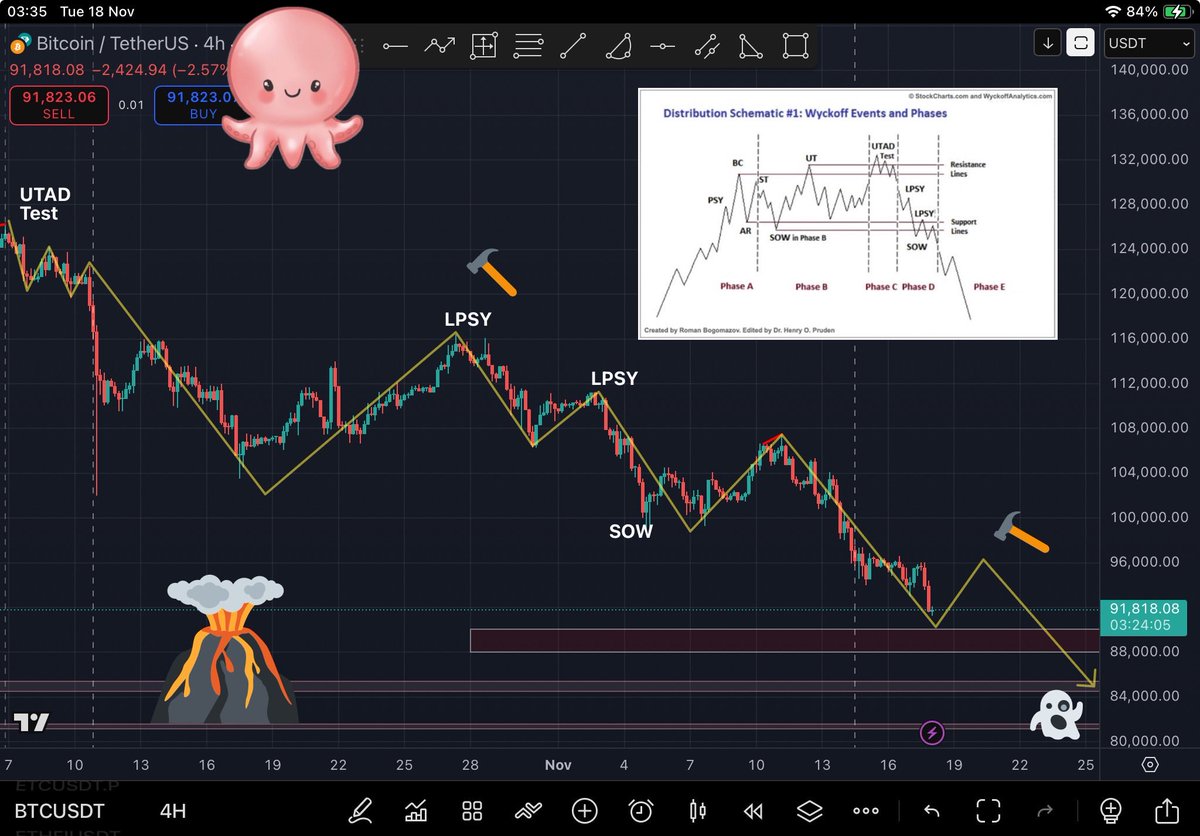This screenshot has height=836, width=1200.
Task: Open the alarm clock alert icon
Action: click(641, 810)
